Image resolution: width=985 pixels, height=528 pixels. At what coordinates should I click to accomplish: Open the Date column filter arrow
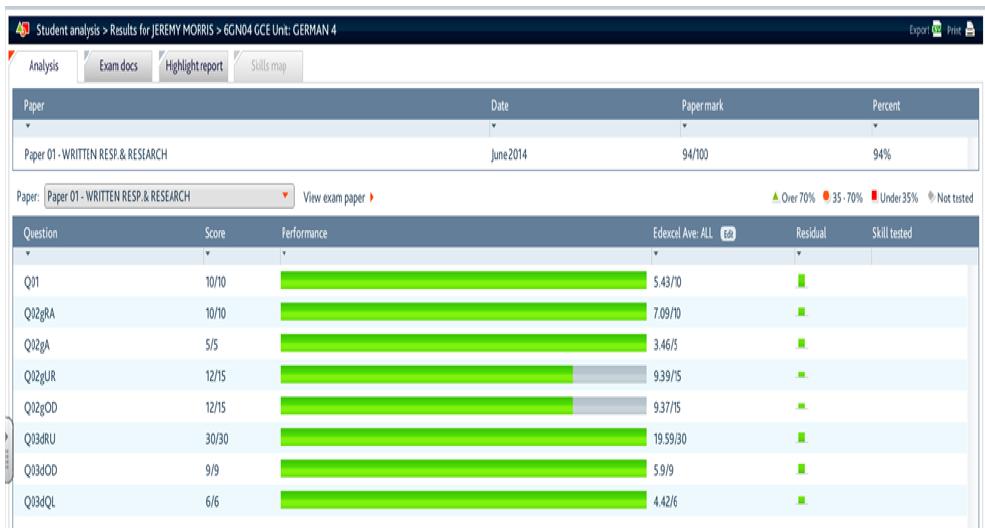495,127
